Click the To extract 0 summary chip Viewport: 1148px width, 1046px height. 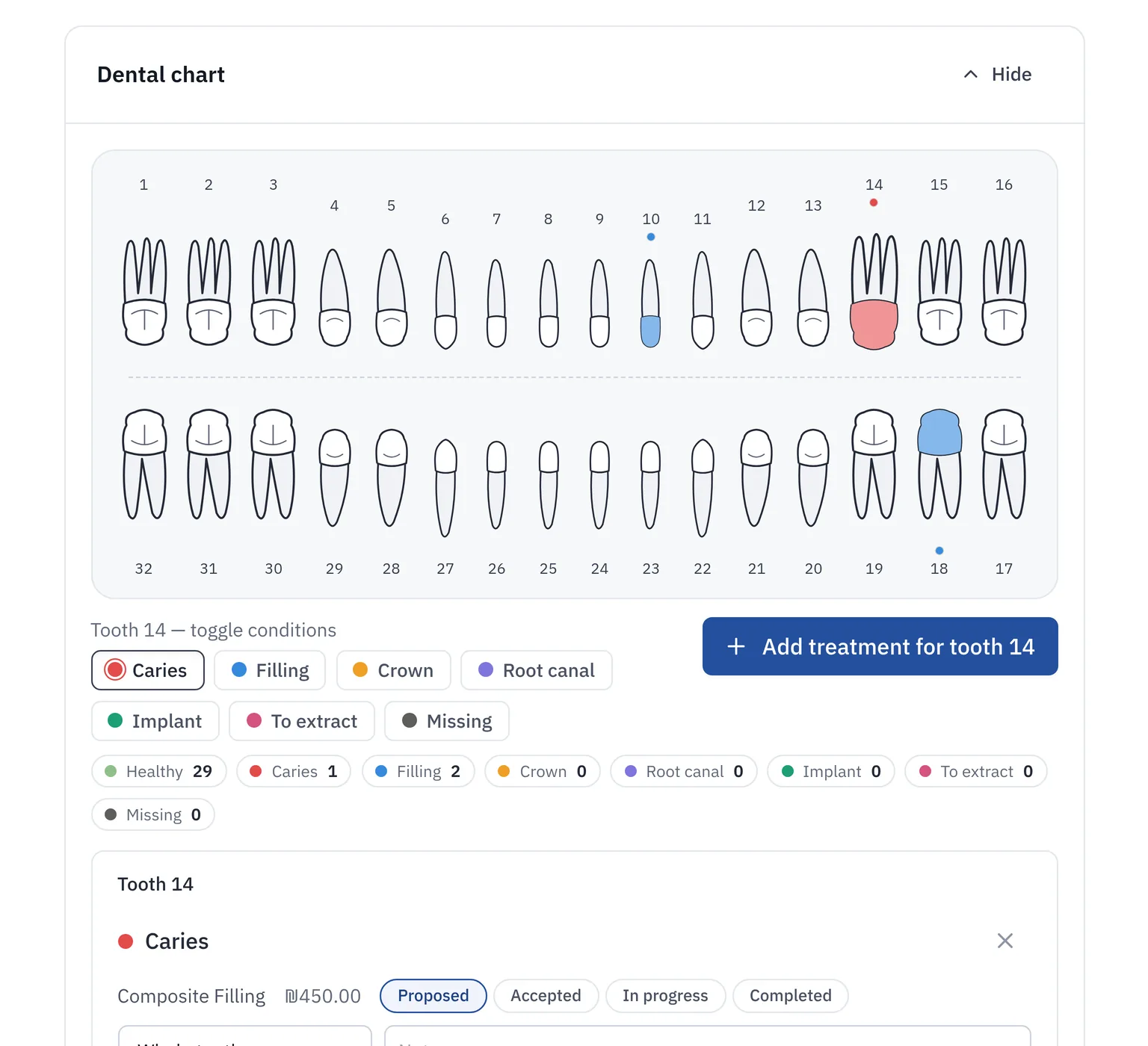click(976, 772)
